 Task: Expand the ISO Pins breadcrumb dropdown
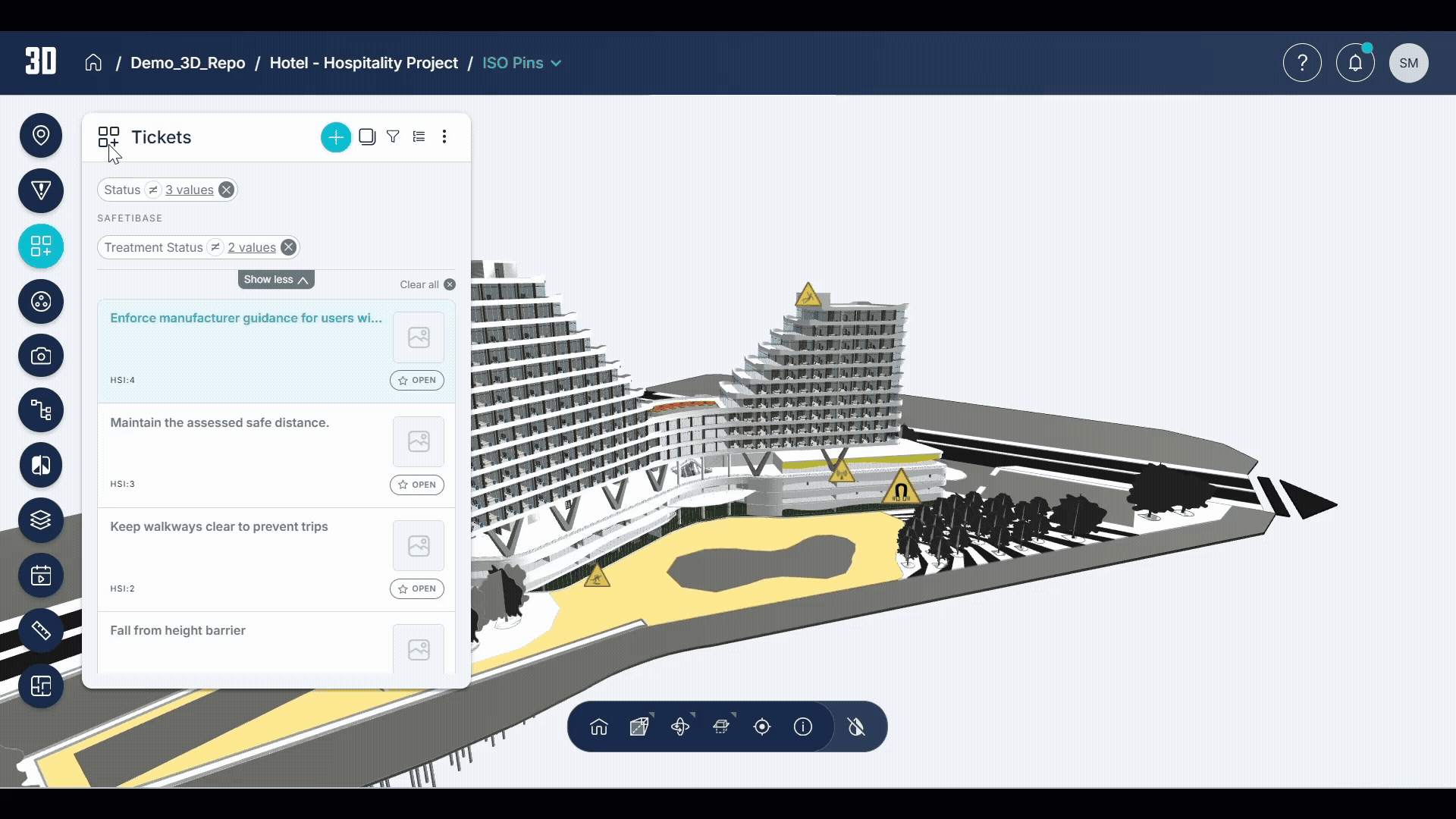coord(522,63)
